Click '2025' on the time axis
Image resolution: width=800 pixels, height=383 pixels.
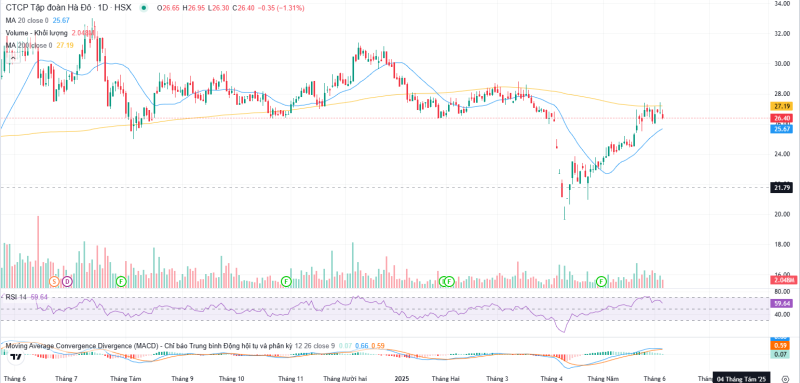403,379
